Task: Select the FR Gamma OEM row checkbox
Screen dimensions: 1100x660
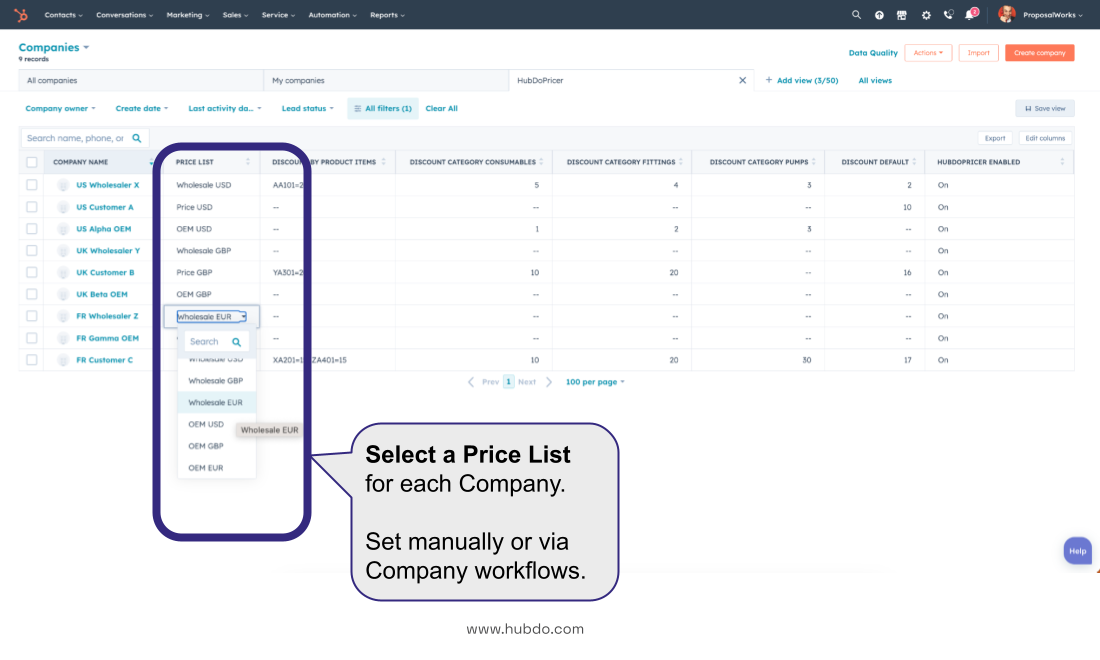Action: [x=32, y=338]
